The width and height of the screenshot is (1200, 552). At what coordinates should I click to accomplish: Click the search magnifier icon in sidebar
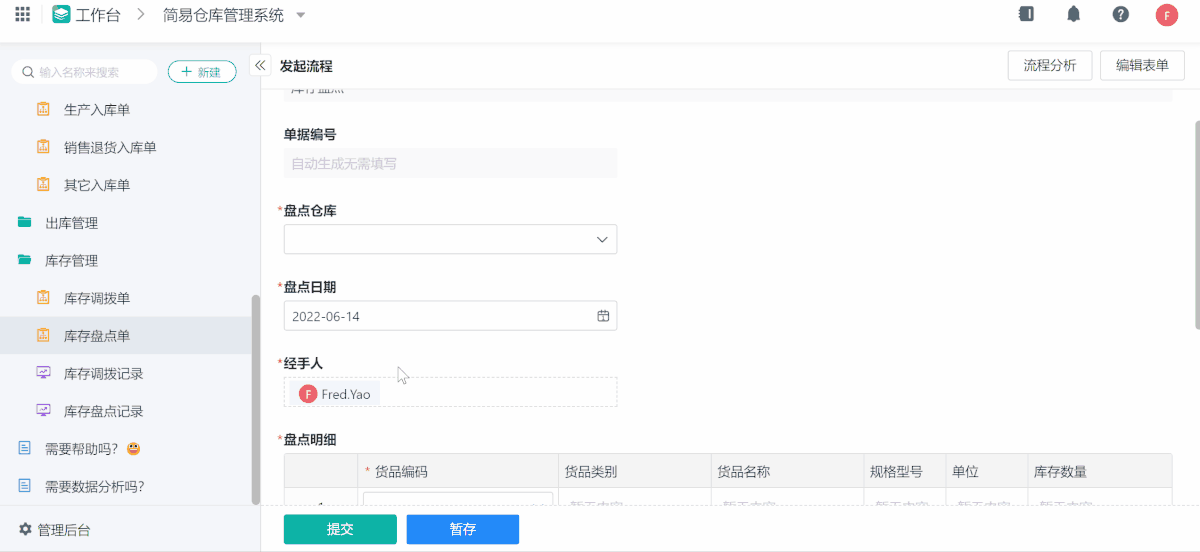pos(28,72)
